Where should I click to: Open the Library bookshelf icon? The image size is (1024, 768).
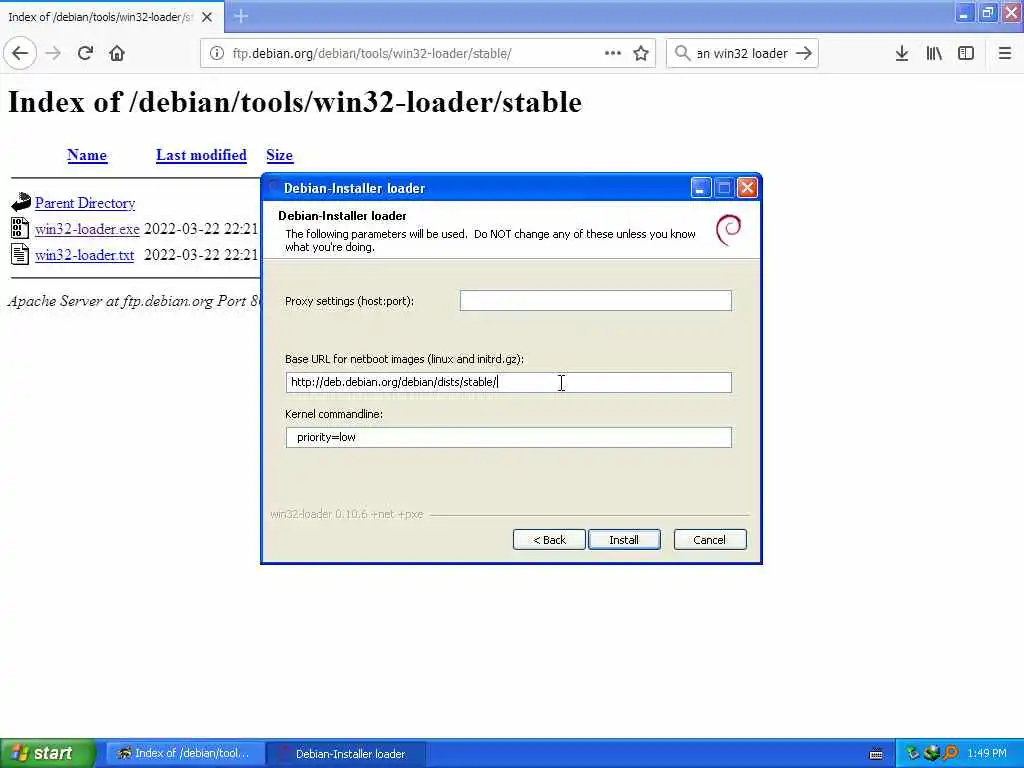click(x=934, y=53)
